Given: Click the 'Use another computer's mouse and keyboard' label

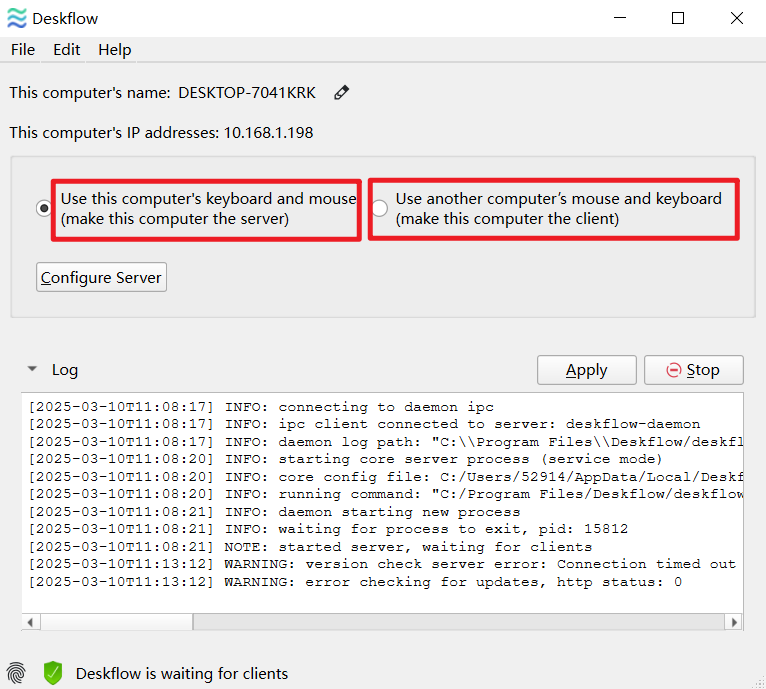Looking at the screenshot, I should [558, 209].
